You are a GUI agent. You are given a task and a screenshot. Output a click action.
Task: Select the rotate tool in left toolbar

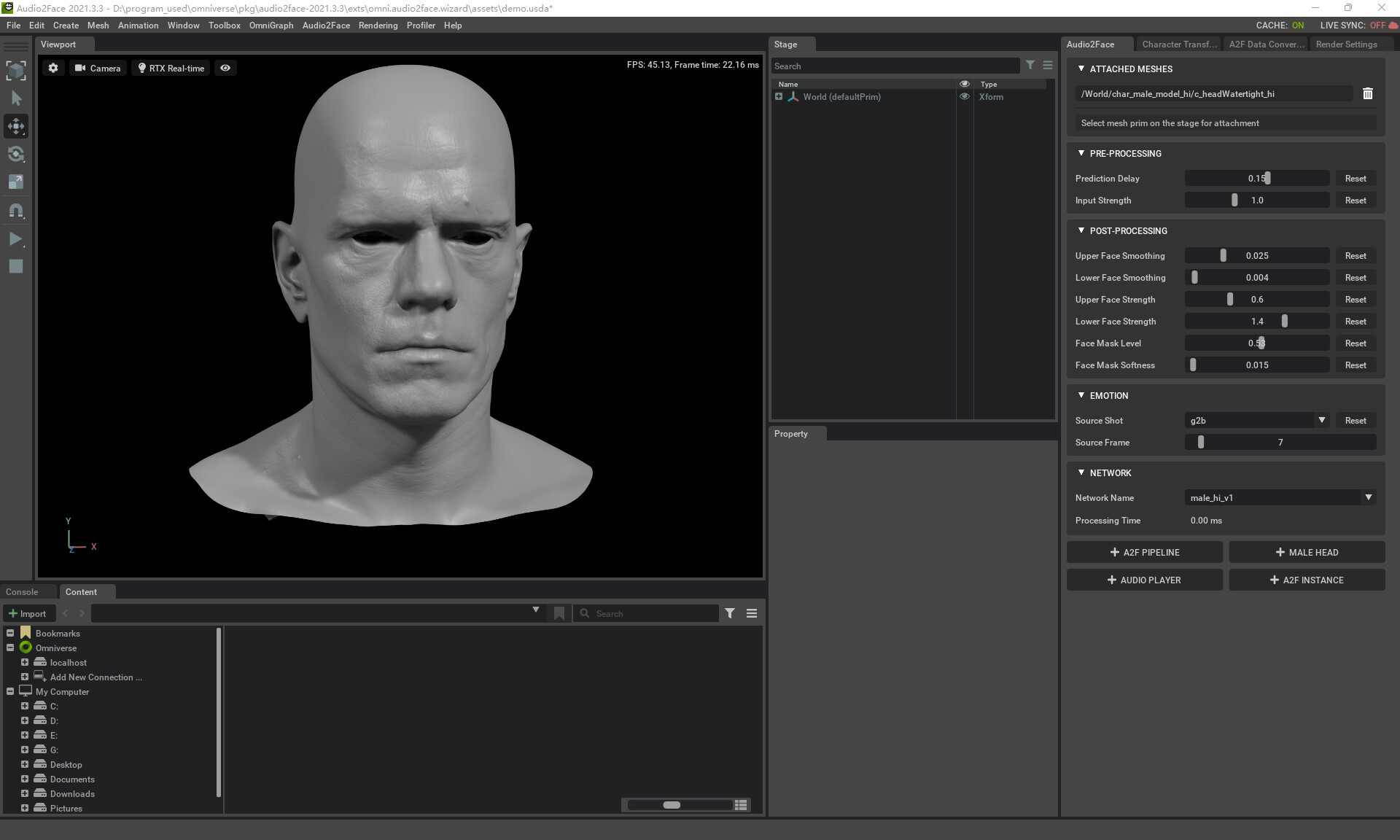pos(15,154)
